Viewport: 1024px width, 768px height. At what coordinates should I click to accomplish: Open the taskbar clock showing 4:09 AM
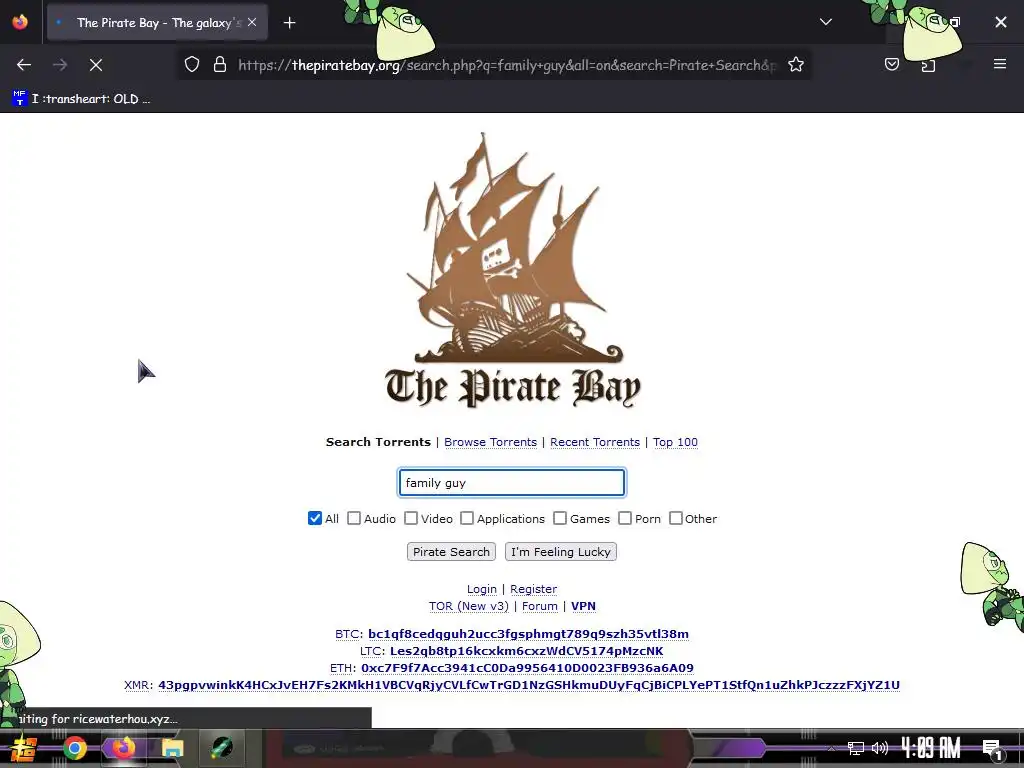pos(931,748)
